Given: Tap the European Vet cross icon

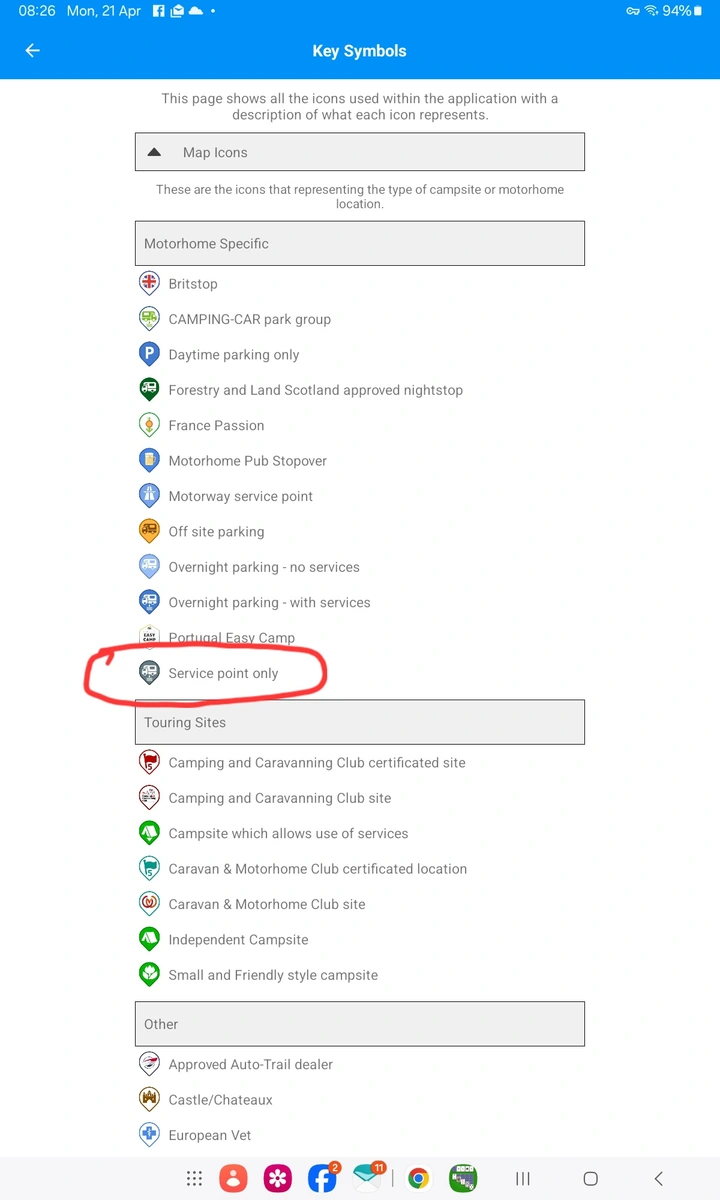Looking at the screenshot, I should pos(149,1135).
